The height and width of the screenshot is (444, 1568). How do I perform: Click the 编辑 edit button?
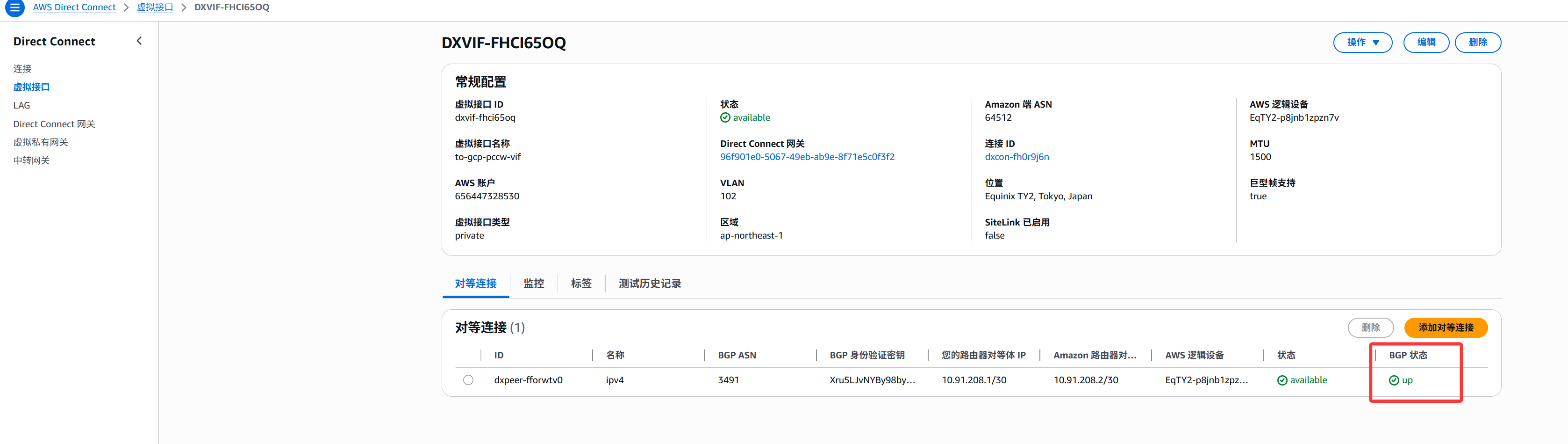[x=1425, y=42]
